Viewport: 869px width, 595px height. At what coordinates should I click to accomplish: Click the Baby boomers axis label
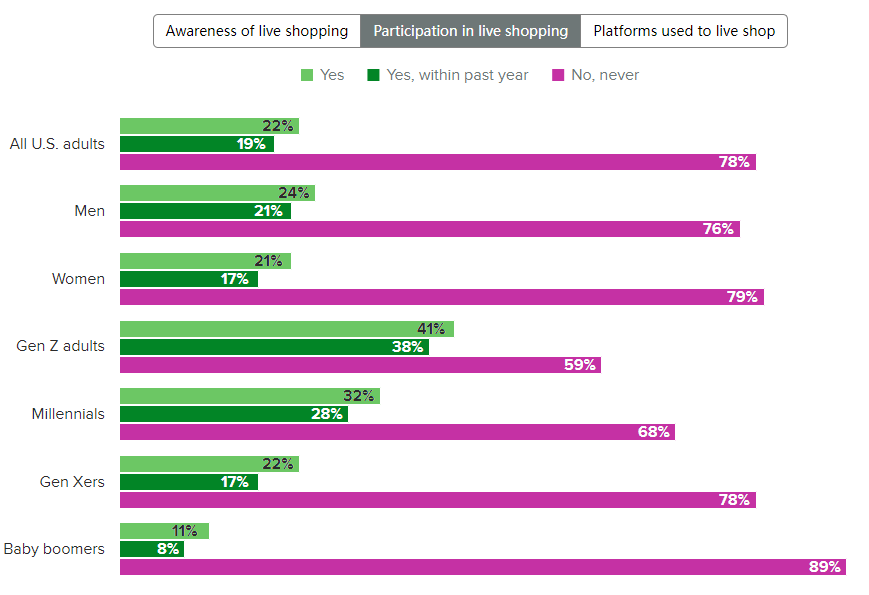pos(54,549)
